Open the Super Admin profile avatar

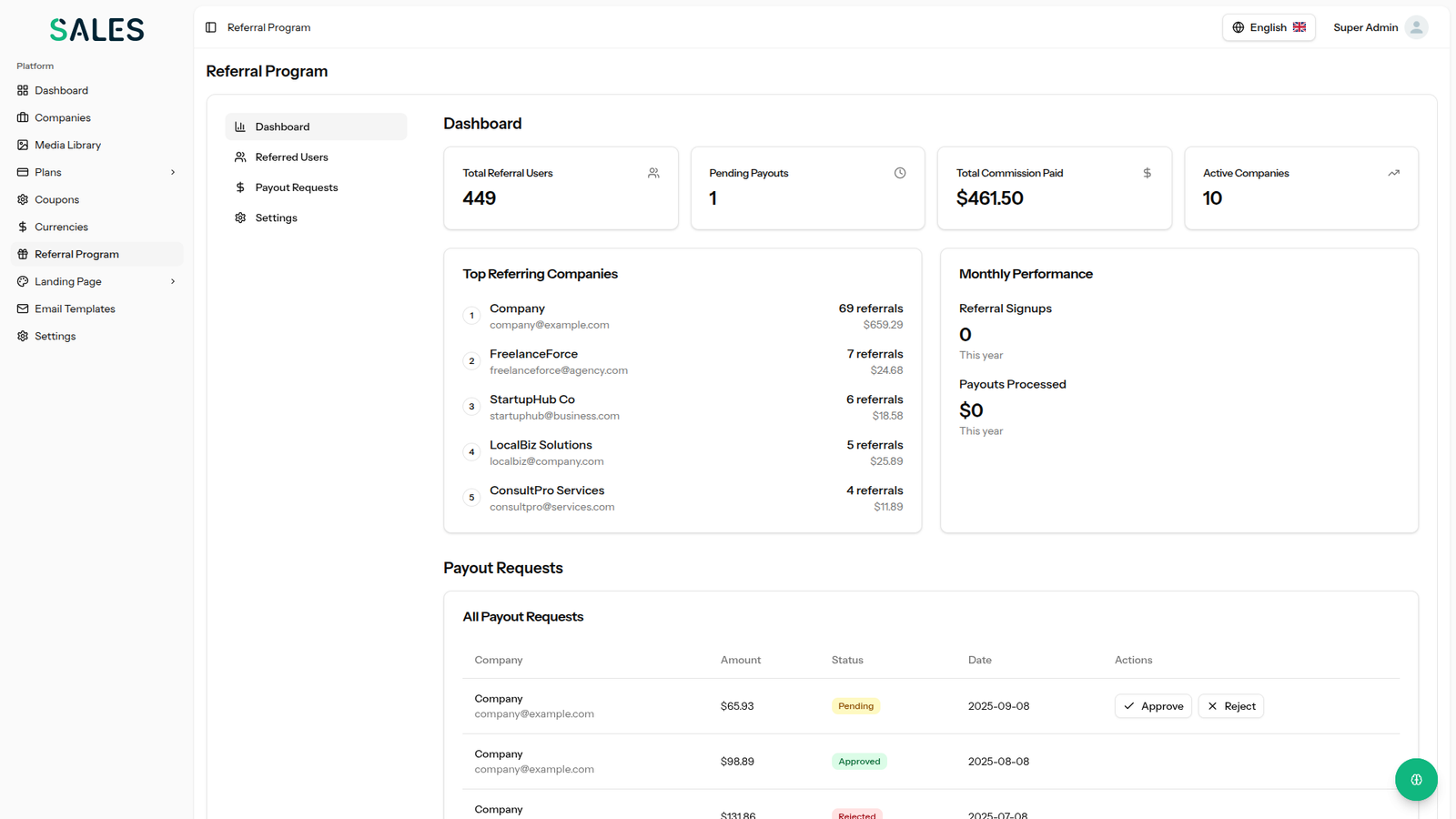coord(1416,27)
